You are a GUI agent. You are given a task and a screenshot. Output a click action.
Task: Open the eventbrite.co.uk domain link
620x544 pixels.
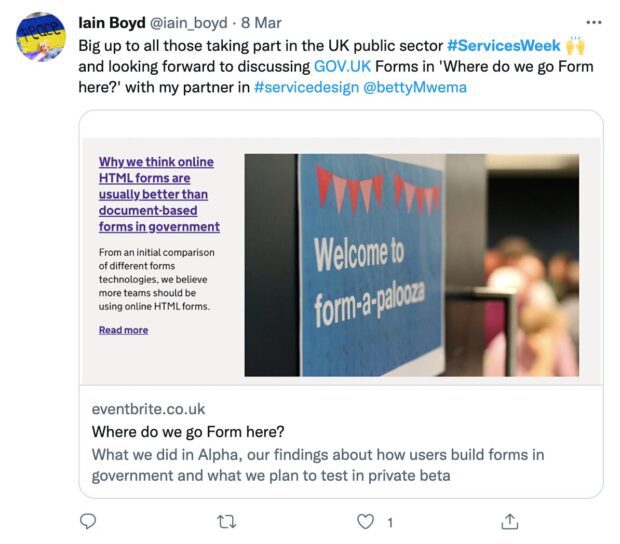pyautogui.click(x=148, y=409)
